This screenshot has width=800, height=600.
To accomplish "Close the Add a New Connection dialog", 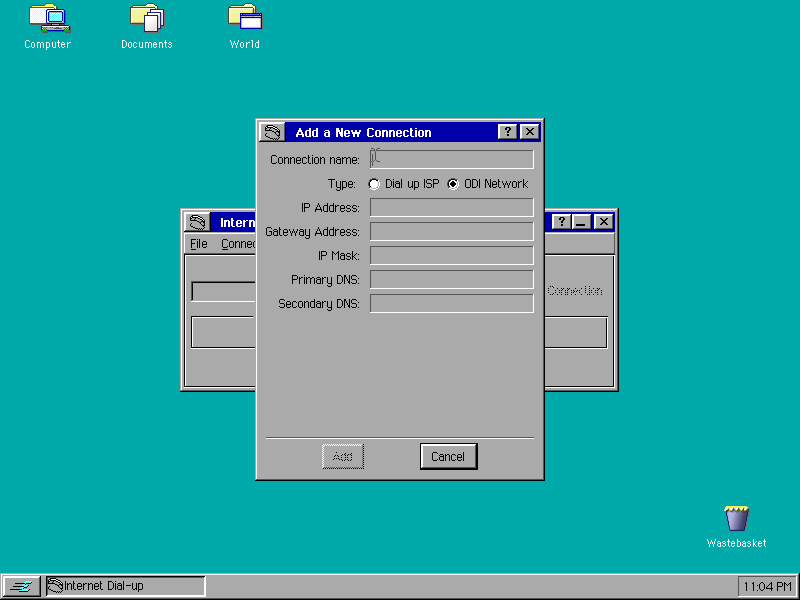I will [x=530, y=132].
